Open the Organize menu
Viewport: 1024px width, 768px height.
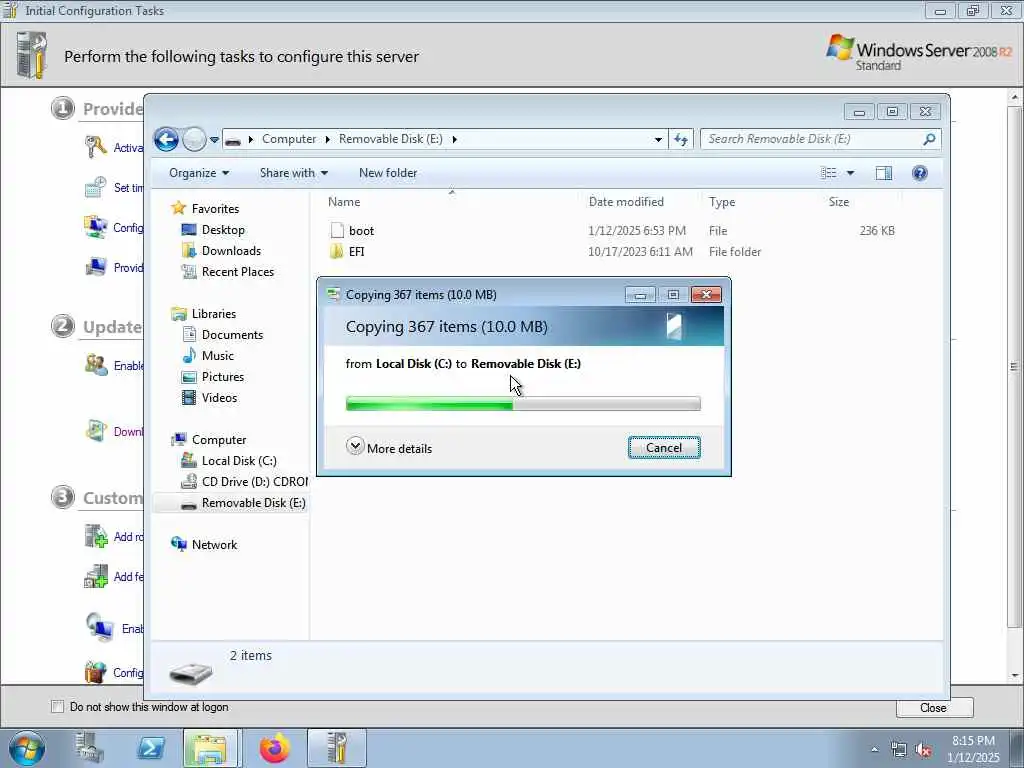199,173
